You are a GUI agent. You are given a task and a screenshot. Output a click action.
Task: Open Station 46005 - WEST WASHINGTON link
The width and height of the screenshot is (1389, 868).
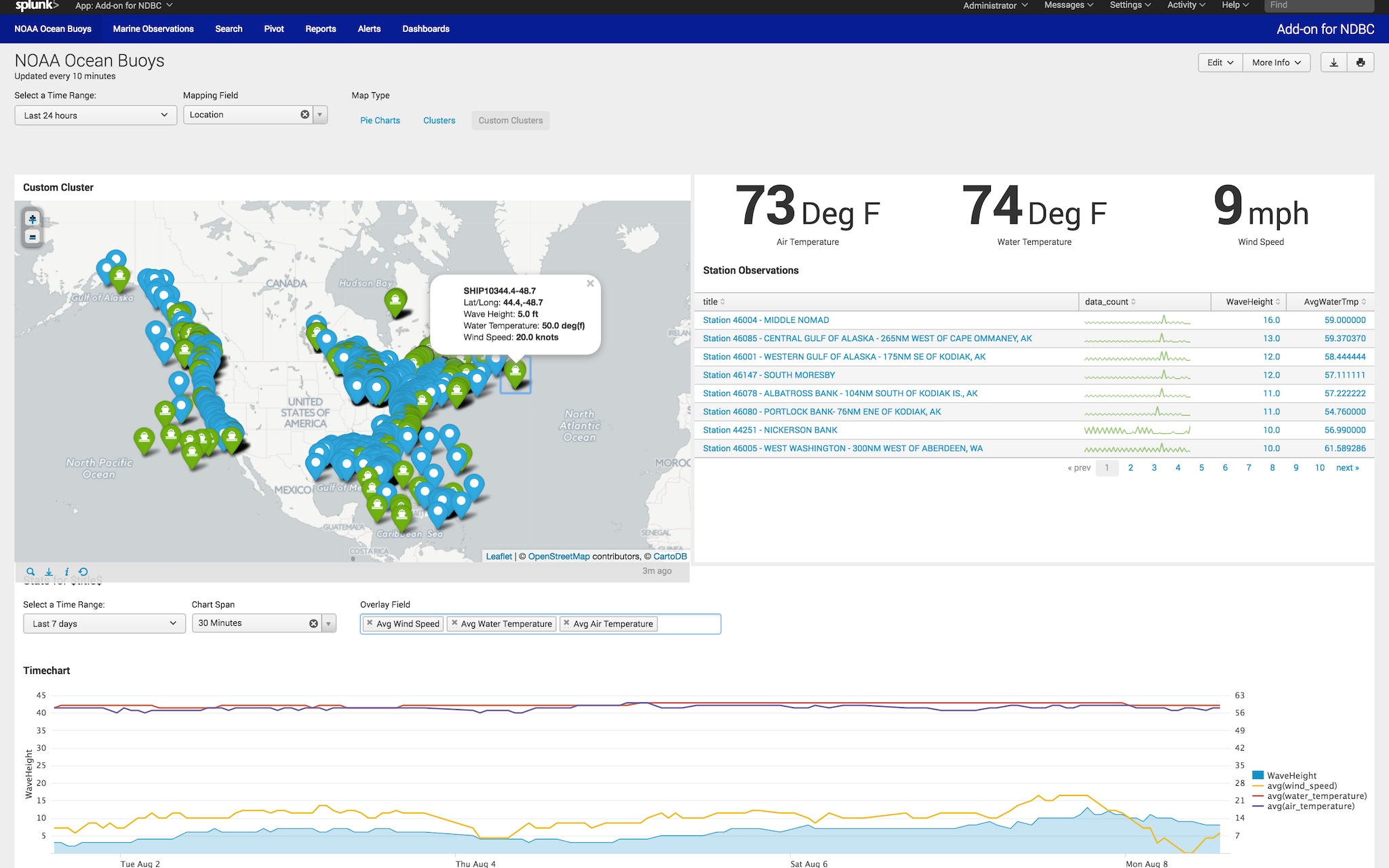[x=842, y=448]
